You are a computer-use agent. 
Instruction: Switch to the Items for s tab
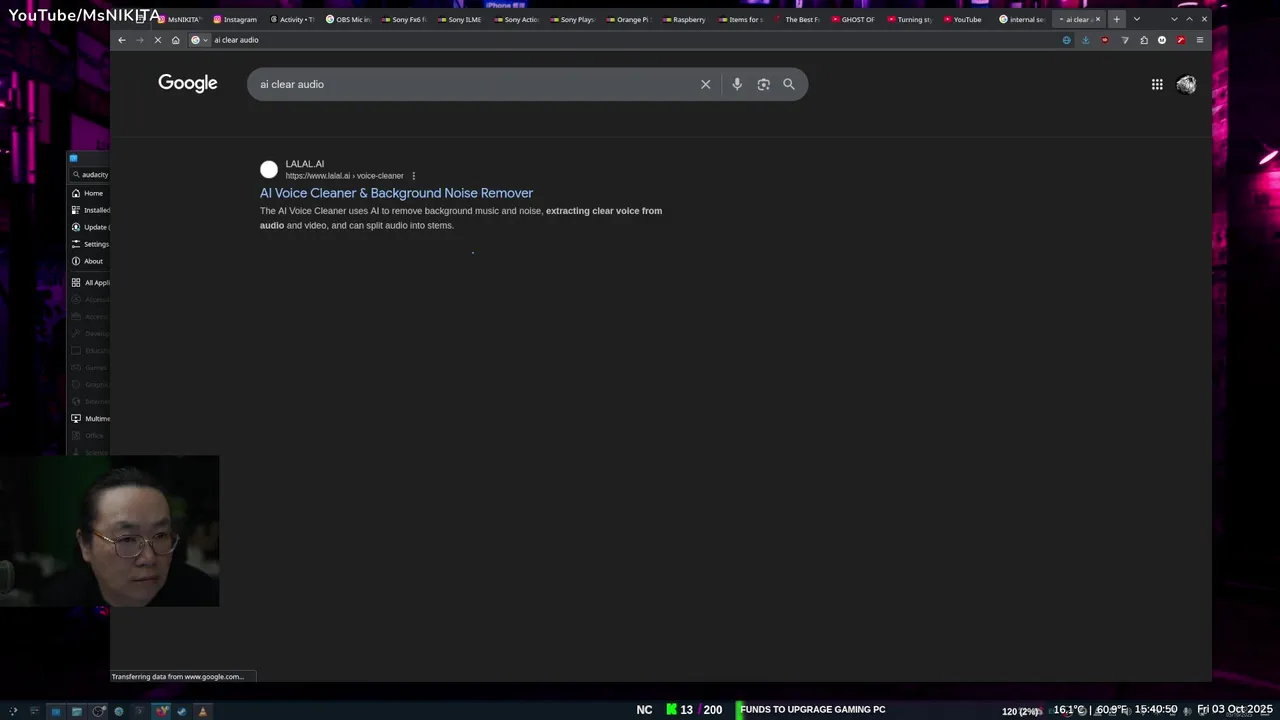[x=740, y=19]
